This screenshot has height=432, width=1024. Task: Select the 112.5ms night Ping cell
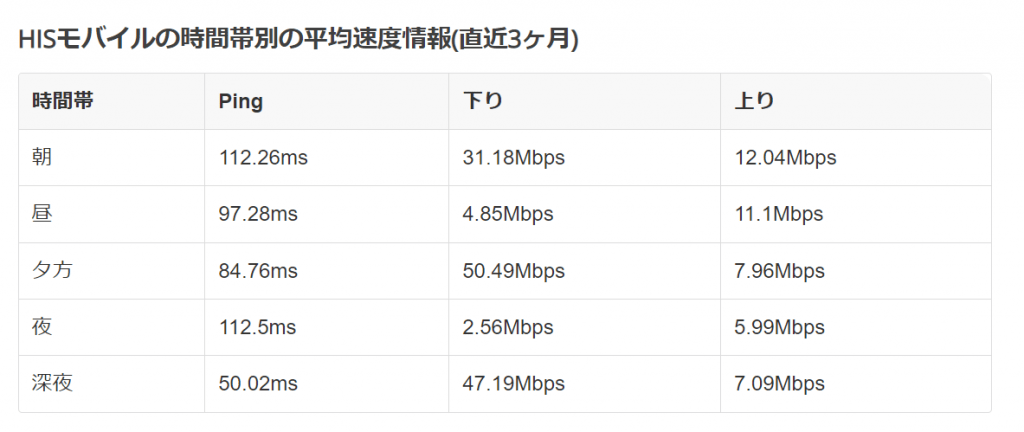[x=258, y=327]
